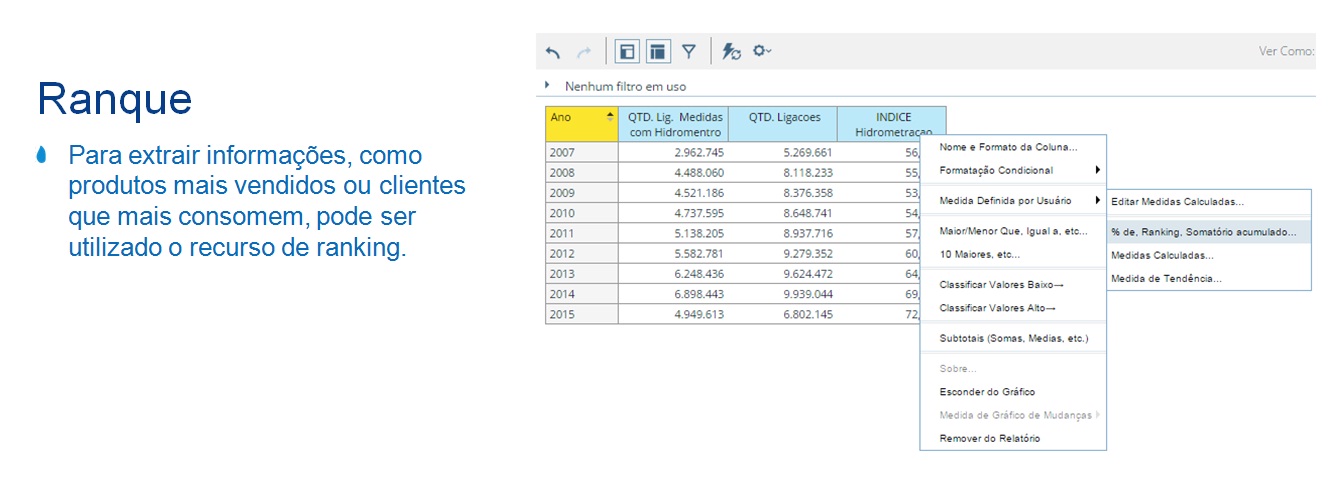Click the lightning auto-refresh icon

(731, 52)
